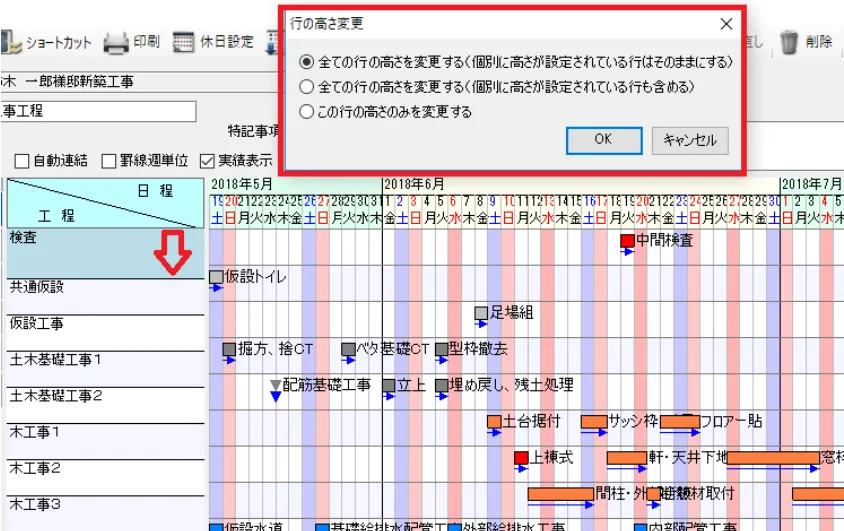844x531 pixels.
Task: Click the 掘方、捨CT task marker
Action: (x=229, y=349)
